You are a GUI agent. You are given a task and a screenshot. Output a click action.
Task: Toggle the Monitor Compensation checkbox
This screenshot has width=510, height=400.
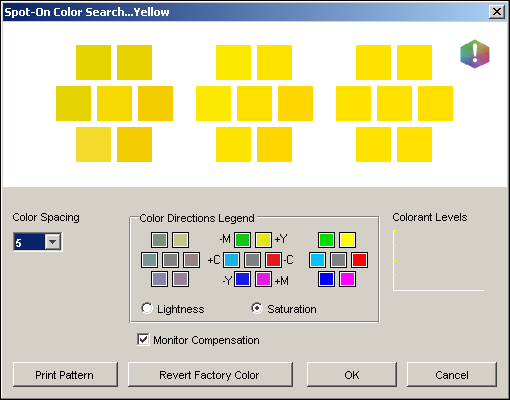[143, 340]
